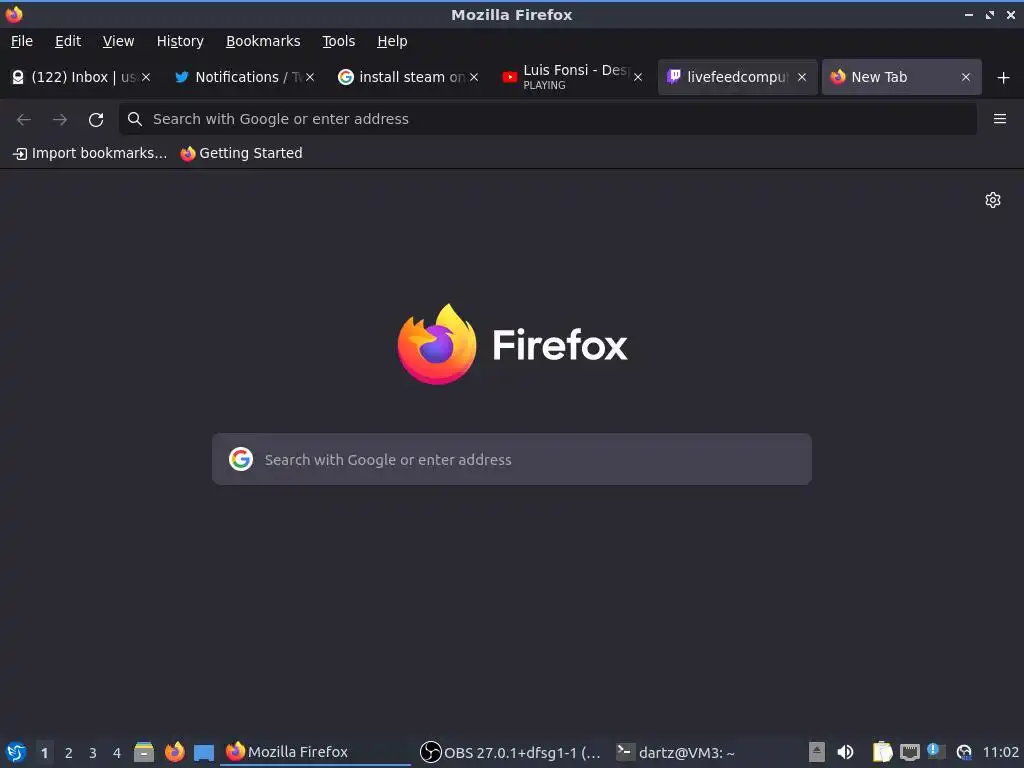Screen dimensions: 1024x768
Task: Click the magnifier icon in address bar
Action: [135, 119]
